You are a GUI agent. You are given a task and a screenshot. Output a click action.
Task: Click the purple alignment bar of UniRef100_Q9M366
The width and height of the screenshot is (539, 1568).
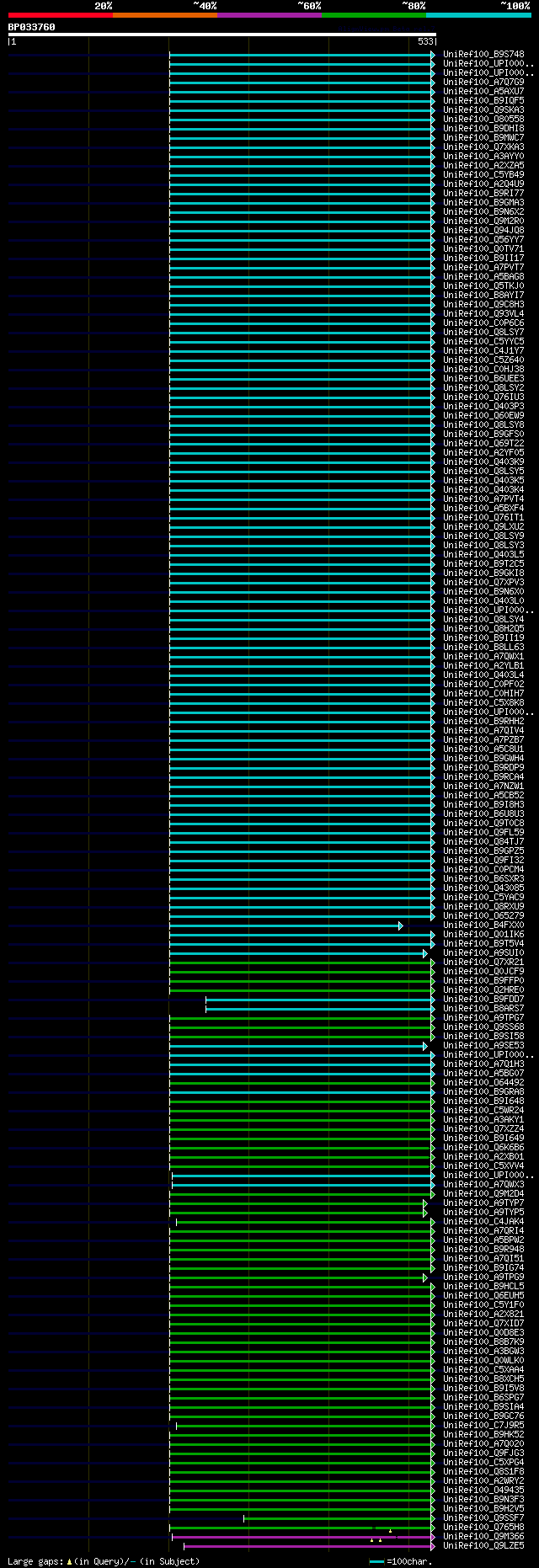click(303, 1538)
